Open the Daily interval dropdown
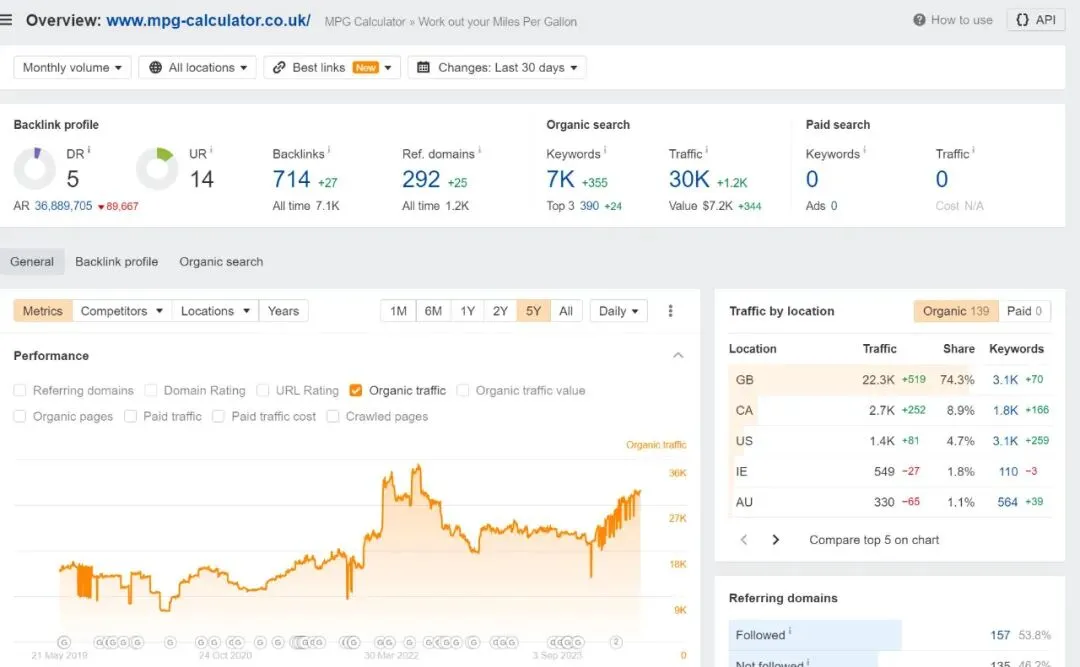Screen dimensions: 1080x667 pyautogui.click(x=619, y=311)
